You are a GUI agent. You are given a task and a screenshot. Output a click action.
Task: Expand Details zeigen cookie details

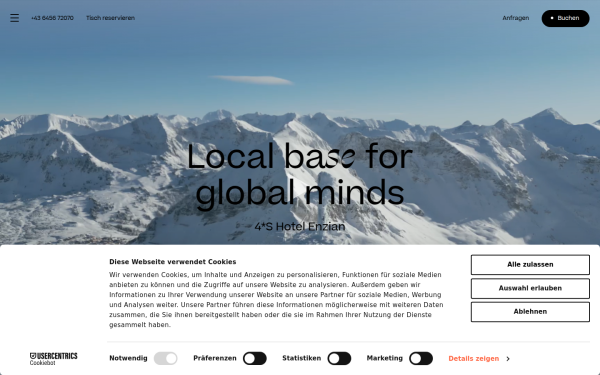[479, 359]
